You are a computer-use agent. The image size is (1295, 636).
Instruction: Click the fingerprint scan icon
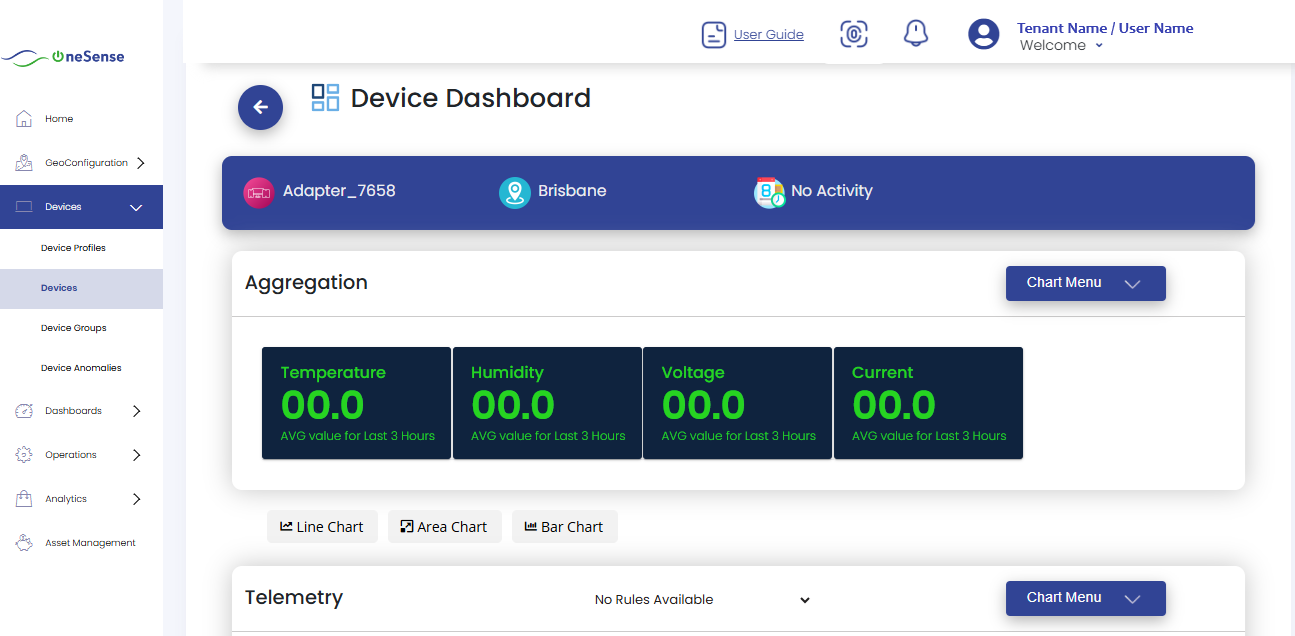point(853,34)
